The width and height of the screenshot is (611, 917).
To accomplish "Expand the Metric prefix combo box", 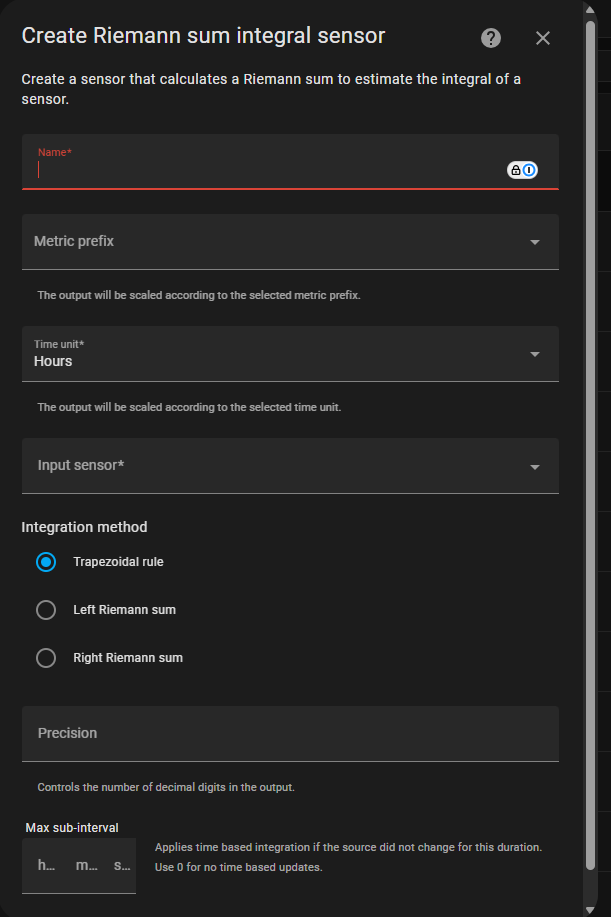I will (280, 242).
